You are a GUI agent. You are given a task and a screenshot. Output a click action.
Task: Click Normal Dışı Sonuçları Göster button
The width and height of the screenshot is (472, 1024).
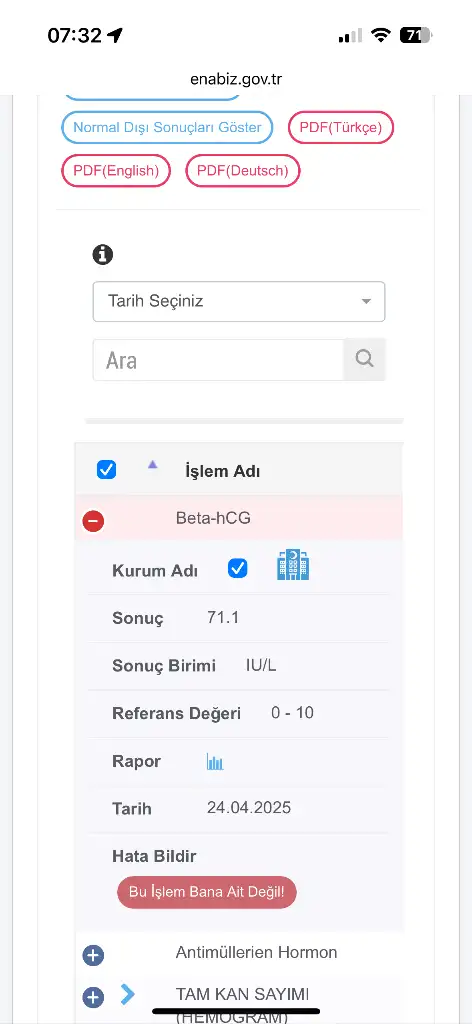pyautogui.click(x=167, y=127)
